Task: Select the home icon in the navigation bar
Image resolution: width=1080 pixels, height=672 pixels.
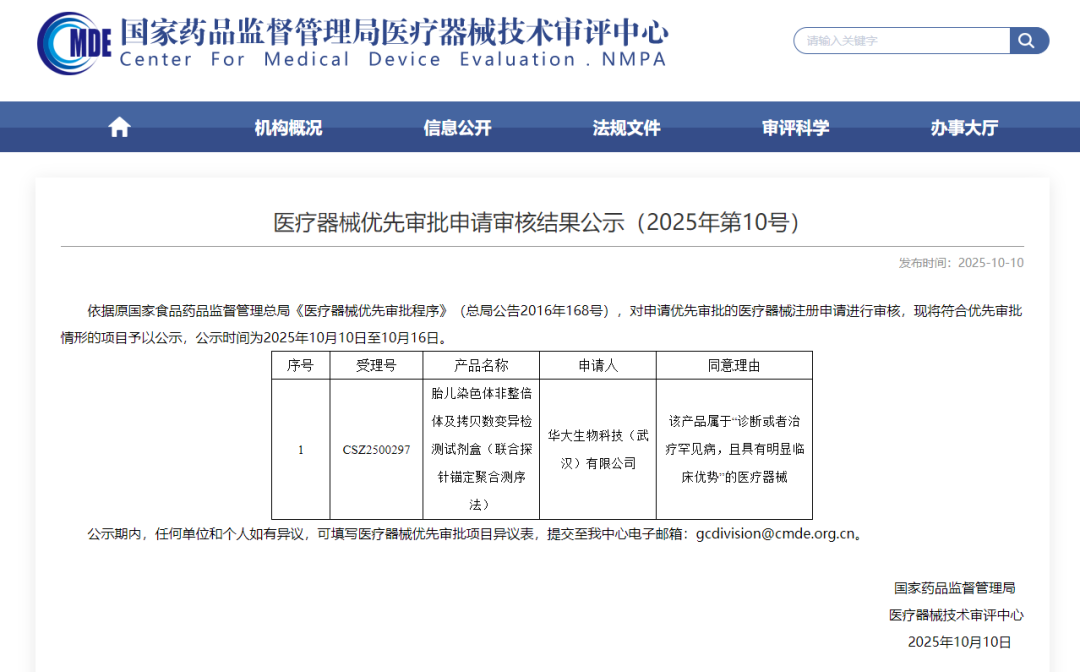Action: click(x=118, y=126)
